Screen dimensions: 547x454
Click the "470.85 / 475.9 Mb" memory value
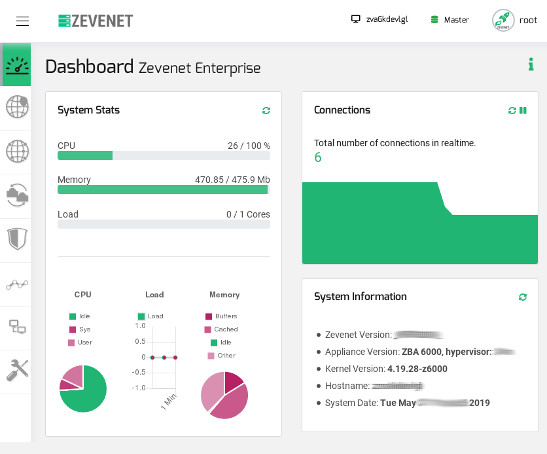coord(232,179)
